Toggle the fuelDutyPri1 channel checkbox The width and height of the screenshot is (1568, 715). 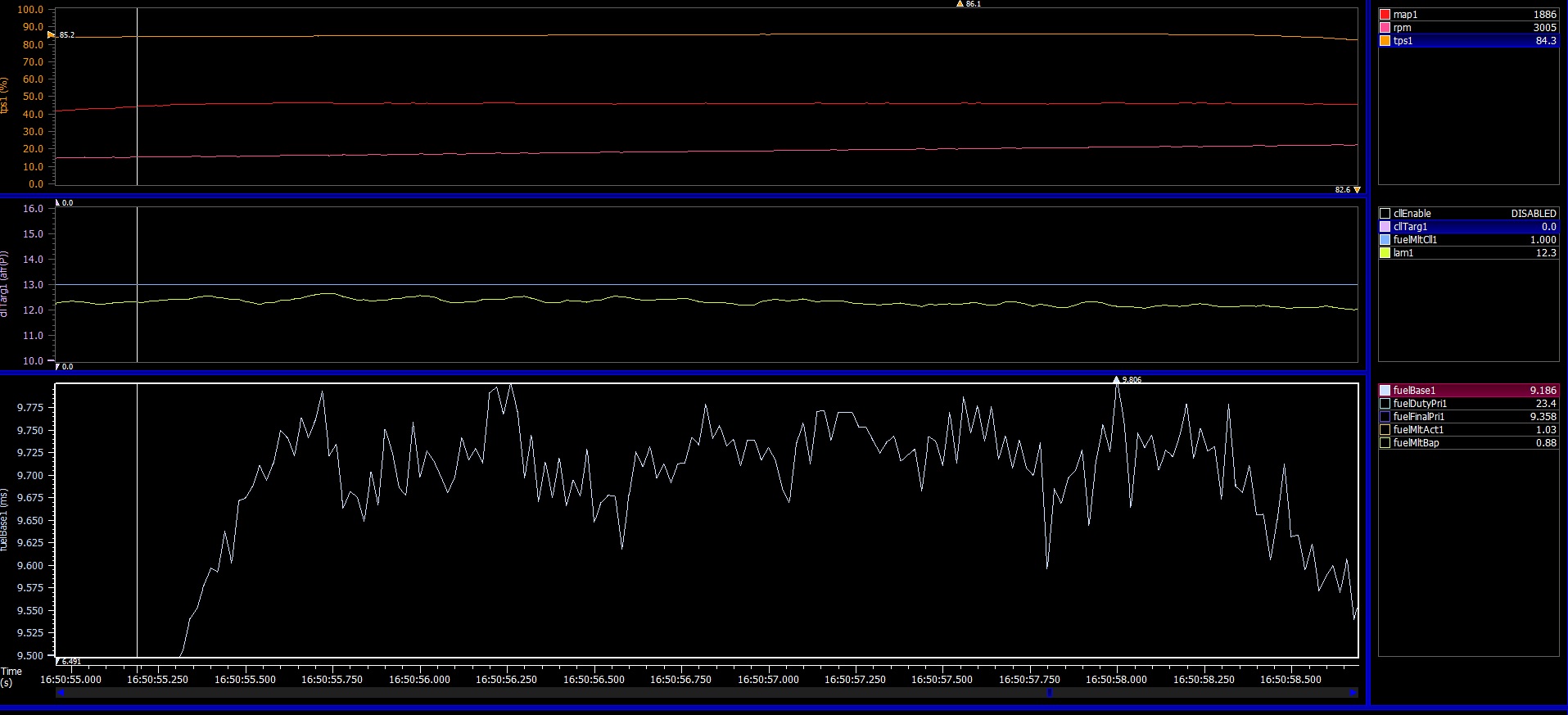pos(1385,404)
